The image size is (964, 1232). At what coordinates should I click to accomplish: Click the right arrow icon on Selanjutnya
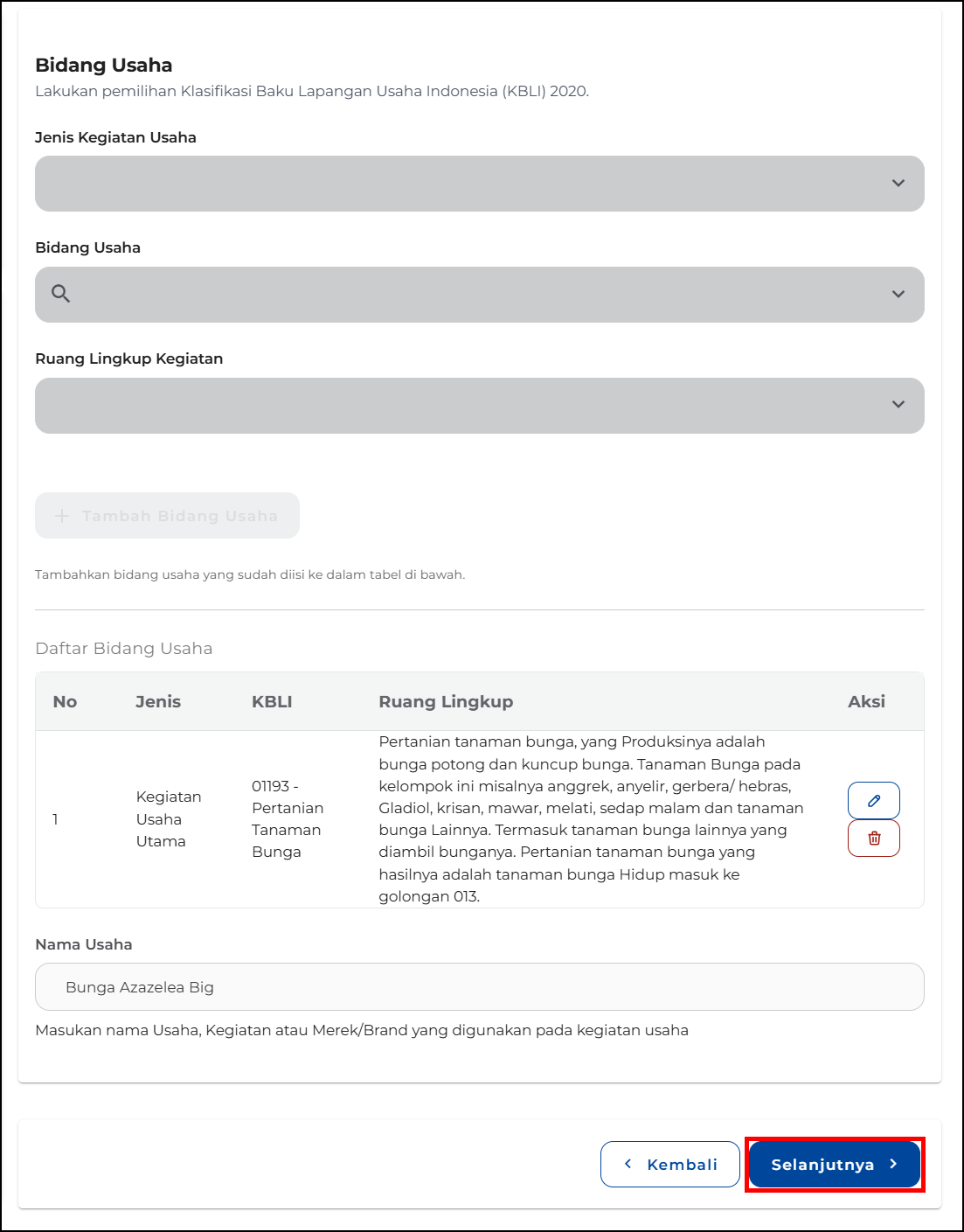click(x=893, y=1164)
